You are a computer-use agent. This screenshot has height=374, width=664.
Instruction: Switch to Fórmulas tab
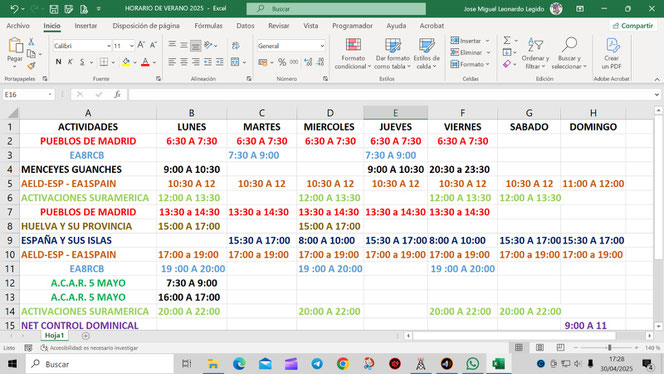coord(208,26)
